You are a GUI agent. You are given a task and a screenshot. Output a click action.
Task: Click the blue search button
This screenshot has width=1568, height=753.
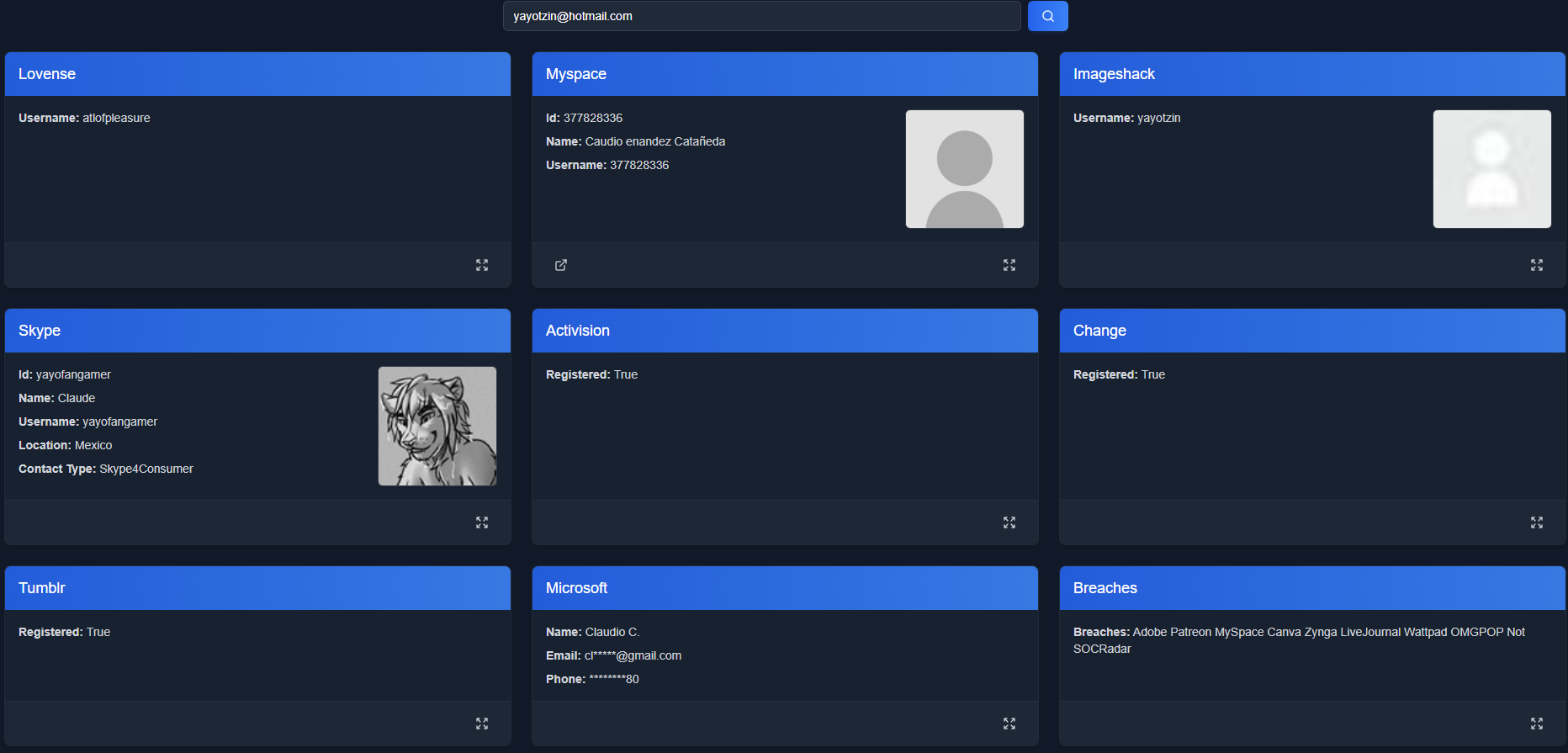[1047, 16]
